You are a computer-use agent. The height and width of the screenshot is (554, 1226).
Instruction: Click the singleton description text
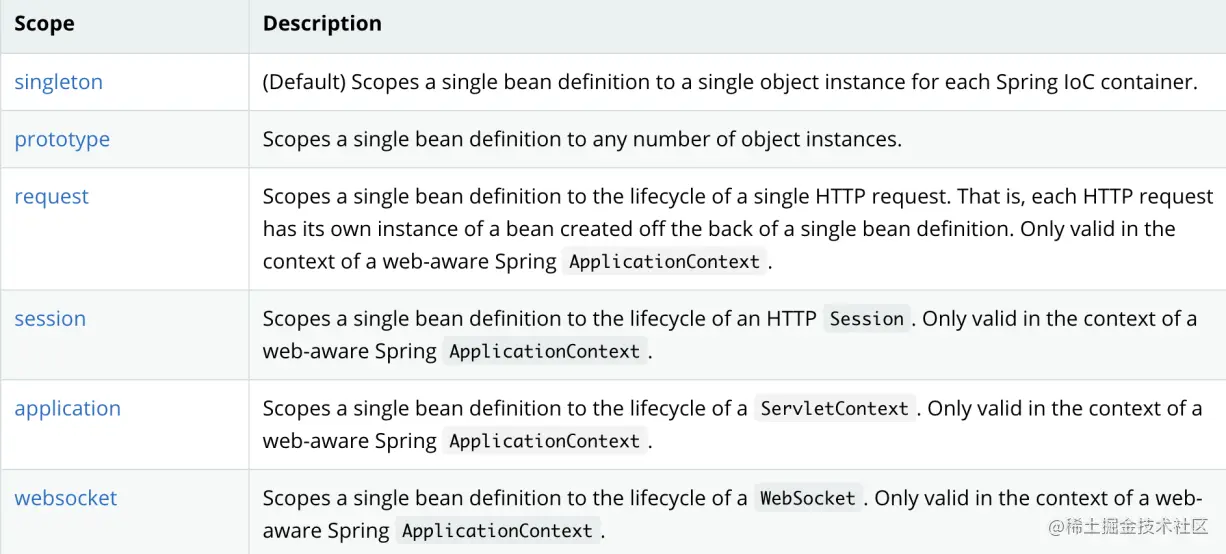[x=729, y=82]
